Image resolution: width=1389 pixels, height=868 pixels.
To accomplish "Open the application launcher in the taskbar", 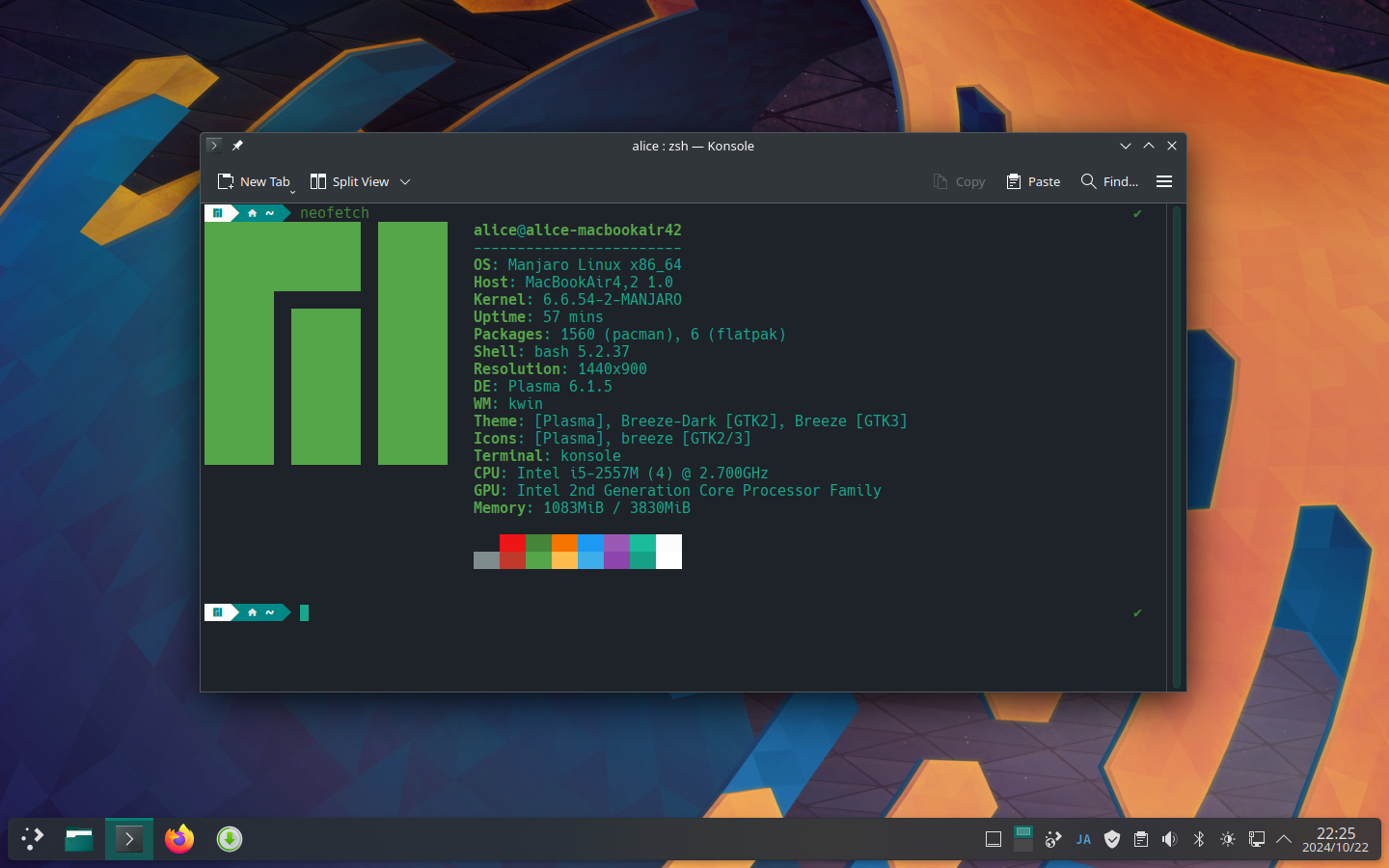I will tap(32, 839).
